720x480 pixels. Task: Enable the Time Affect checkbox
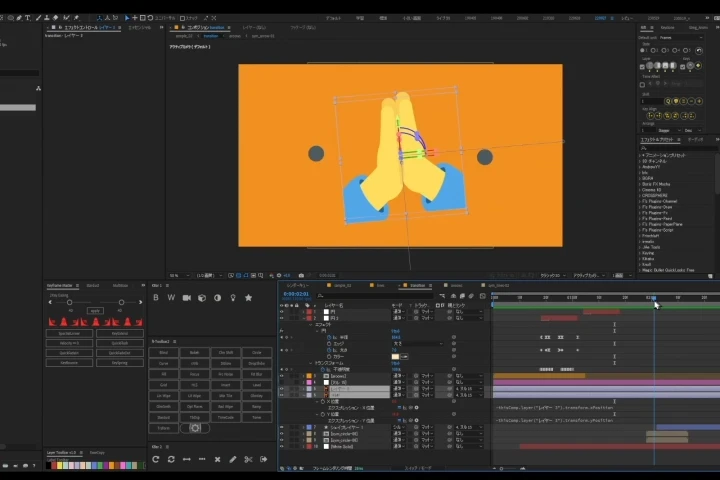tap(642, 85)
